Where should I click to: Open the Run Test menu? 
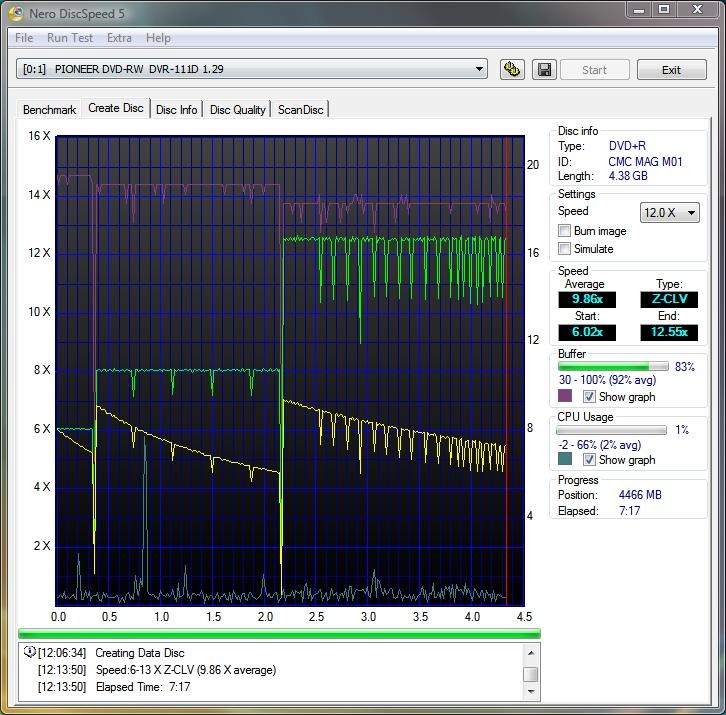pyautogui.click(x=70, y=38)
